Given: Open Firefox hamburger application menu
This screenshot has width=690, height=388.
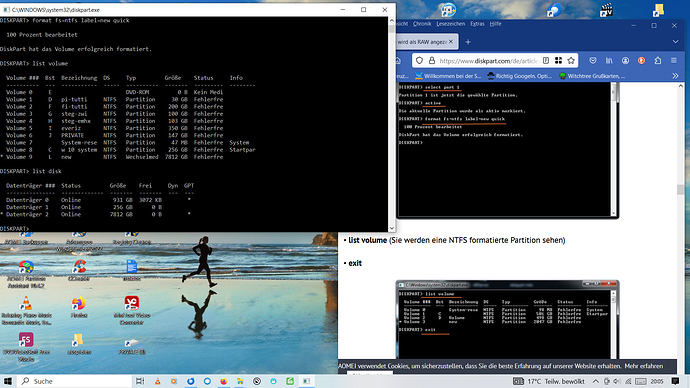Looking at the screenshot, I should tap(674, 61).
